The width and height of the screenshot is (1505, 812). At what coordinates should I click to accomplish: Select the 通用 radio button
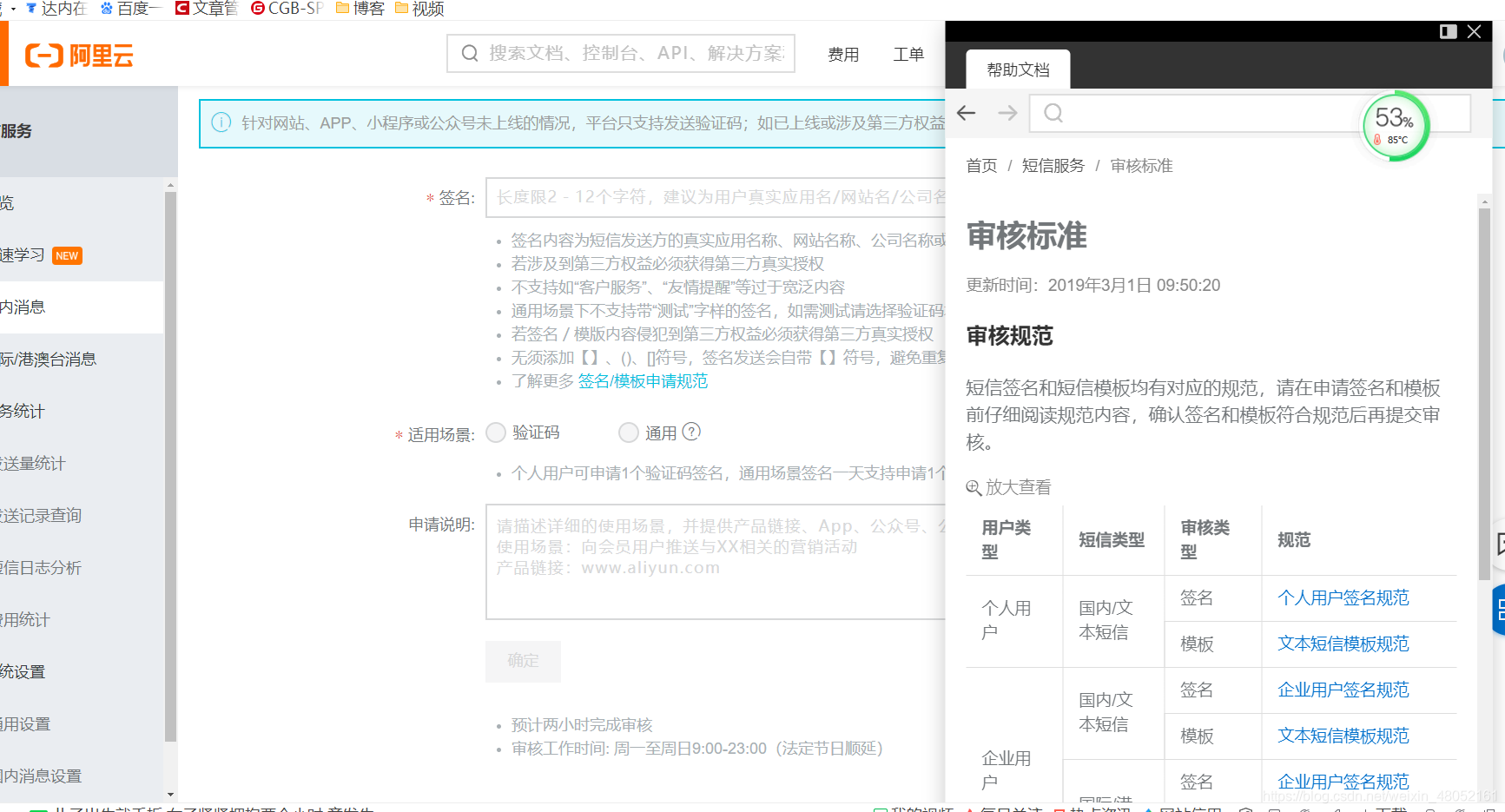point(629,432)
